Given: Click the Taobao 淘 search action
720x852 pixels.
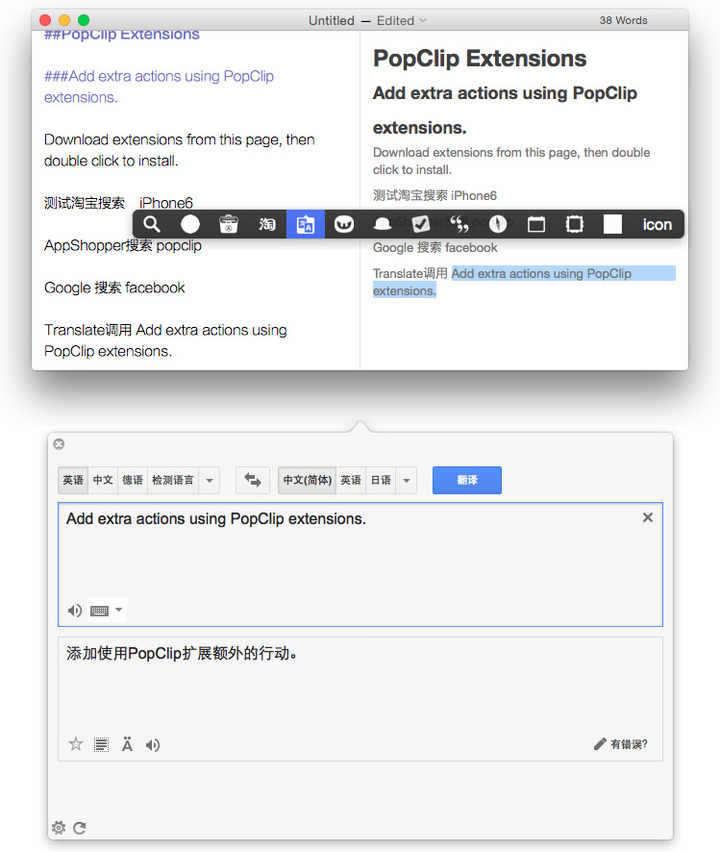Looking at the screenshot, I should click(x=267, y=224).
